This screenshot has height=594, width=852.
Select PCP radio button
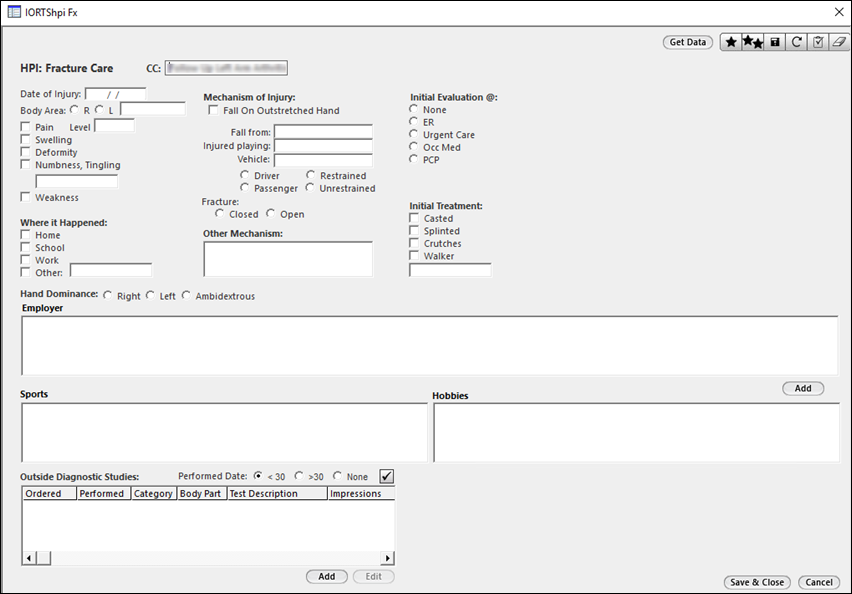pos(414,159)
